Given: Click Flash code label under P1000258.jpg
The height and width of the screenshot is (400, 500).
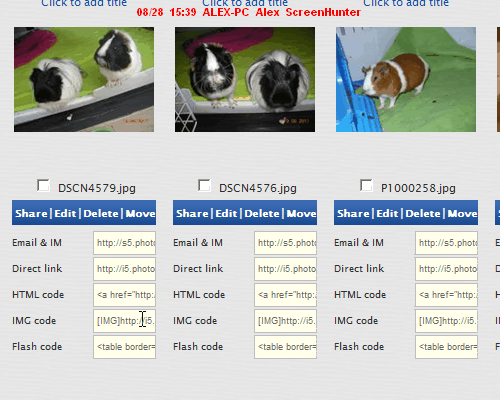Looking at the screenshot, I should point(359,347).
